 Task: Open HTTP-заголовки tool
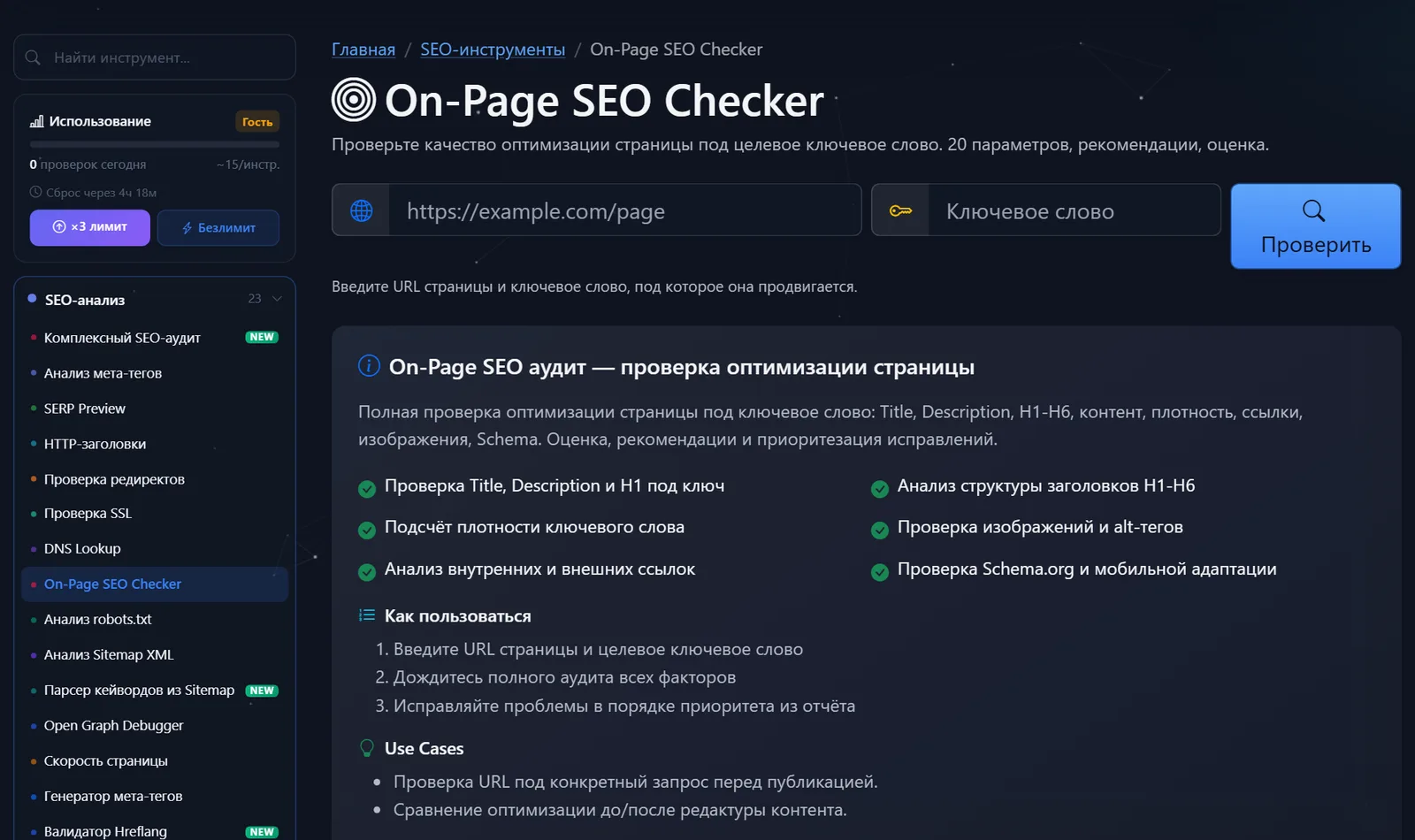pos(155,444)
